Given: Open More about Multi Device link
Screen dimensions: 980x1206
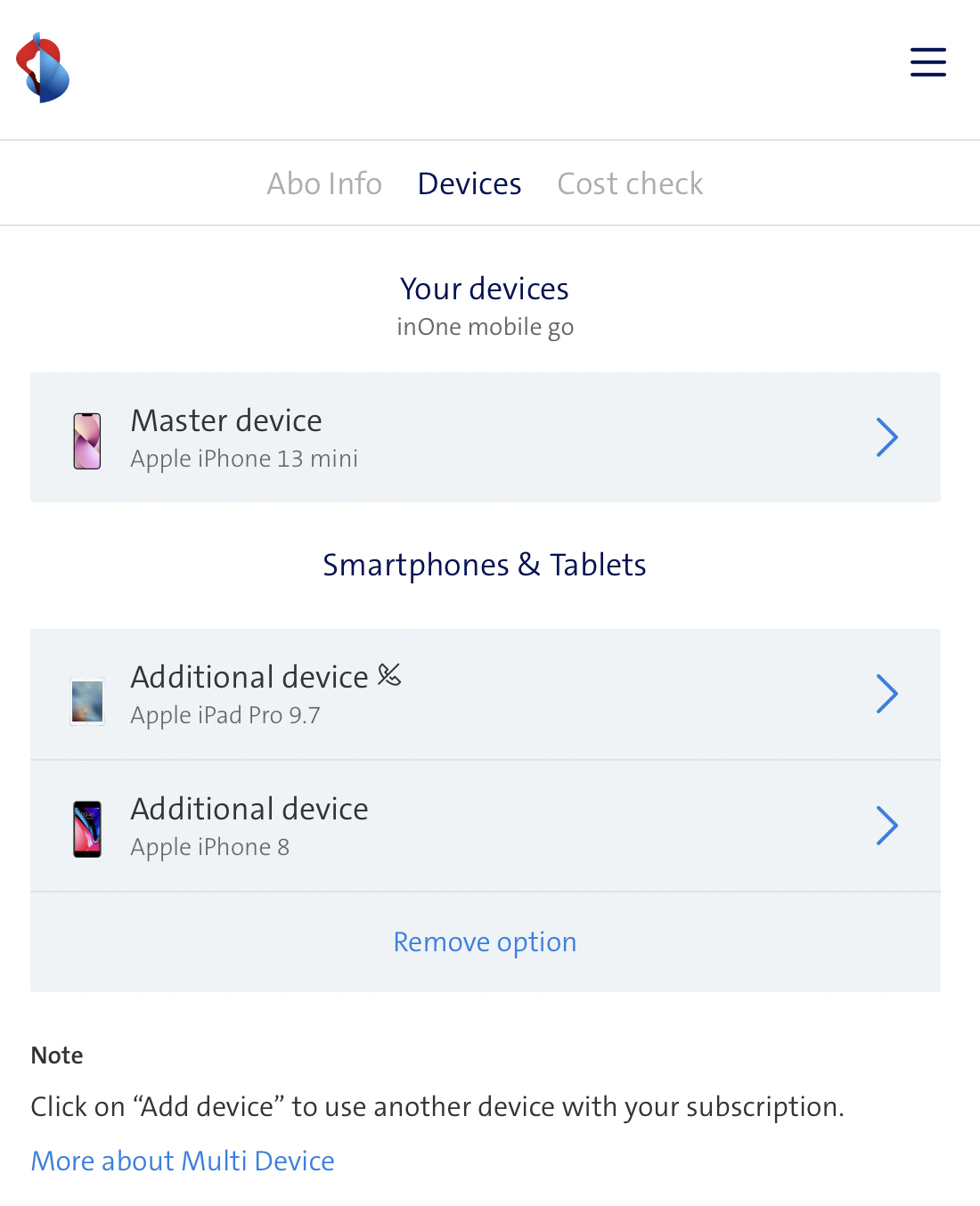Looking at the screenshot, I should [183, 1161].
